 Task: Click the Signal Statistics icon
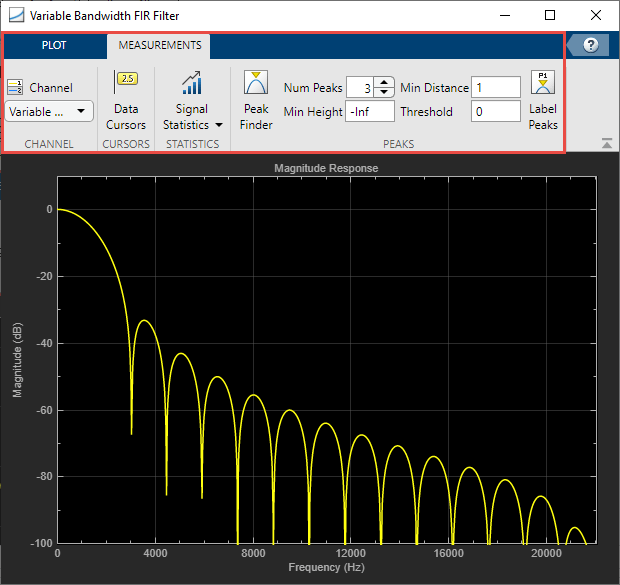click(x=192, y=84)
